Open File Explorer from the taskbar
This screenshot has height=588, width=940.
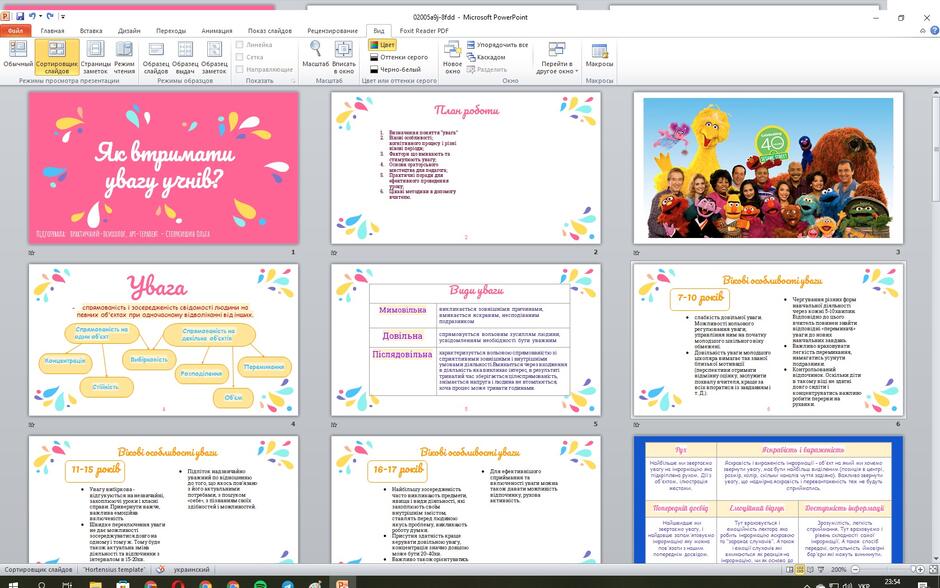point(95,584)
